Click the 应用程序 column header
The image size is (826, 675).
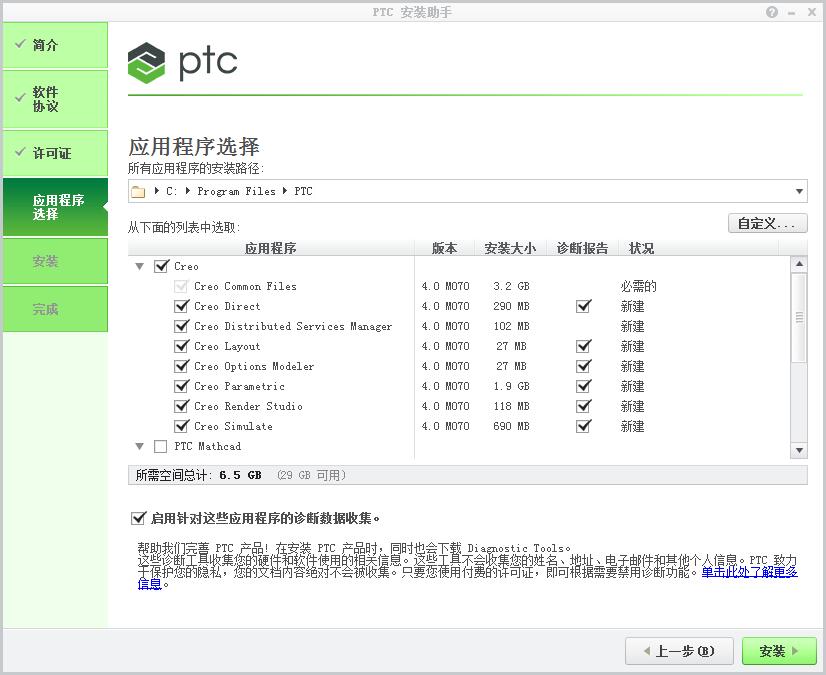[x=271, y=248]
